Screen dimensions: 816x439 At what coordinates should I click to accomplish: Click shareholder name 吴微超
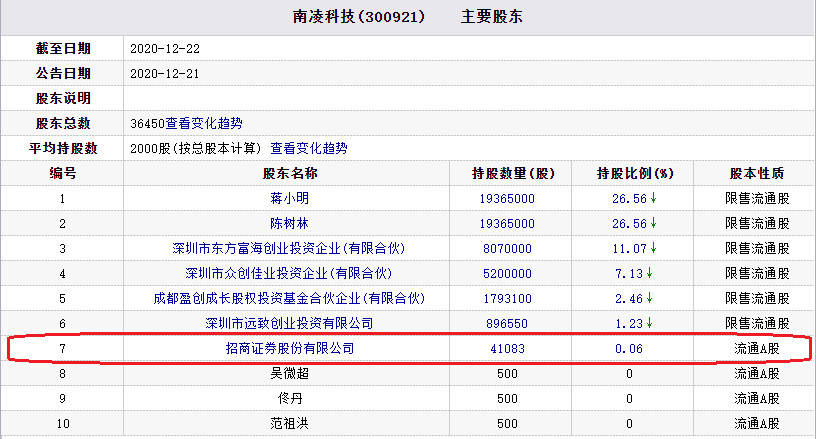pos(289,373)
